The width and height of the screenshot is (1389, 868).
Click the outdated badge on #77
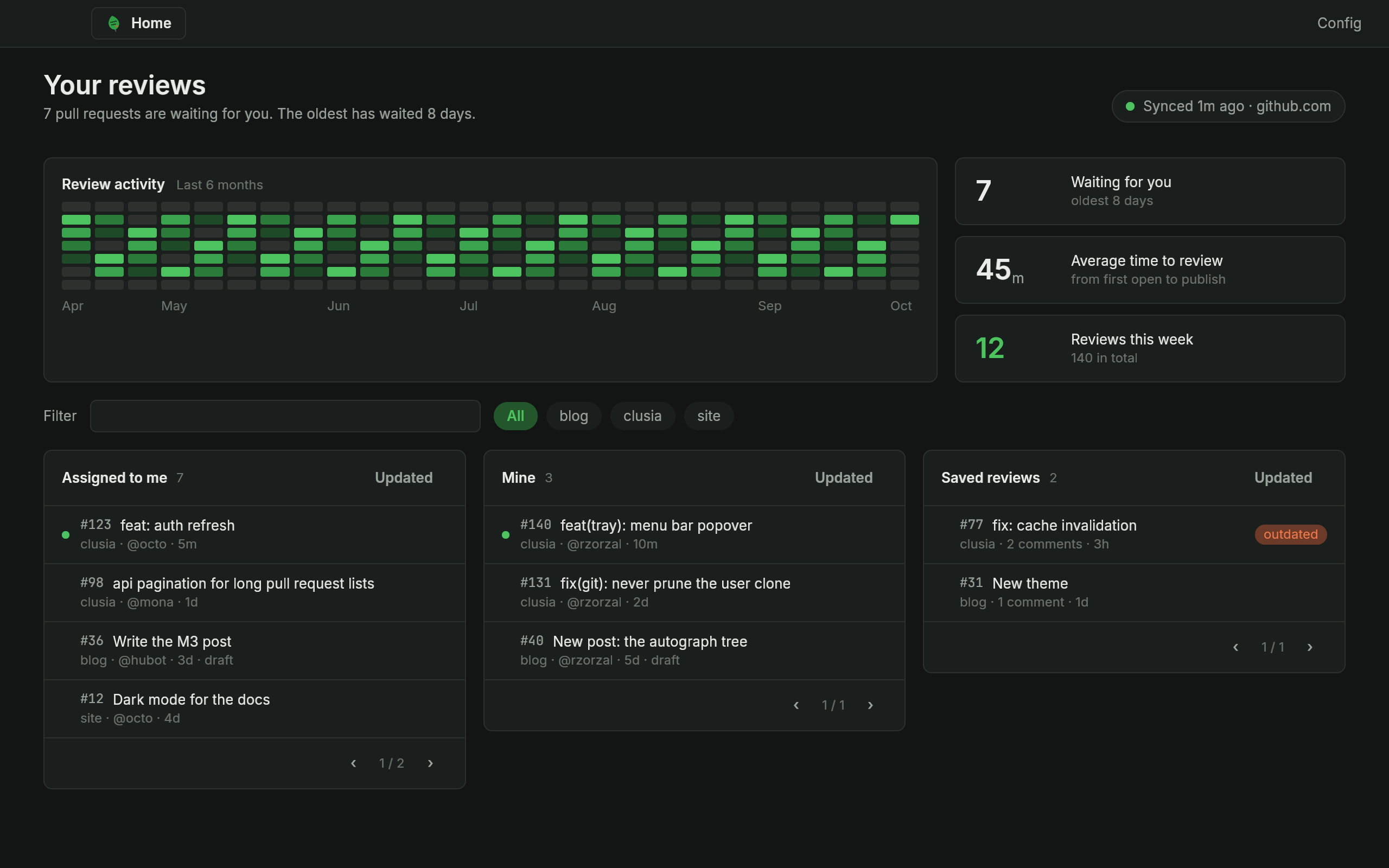tap(1290, 534)
